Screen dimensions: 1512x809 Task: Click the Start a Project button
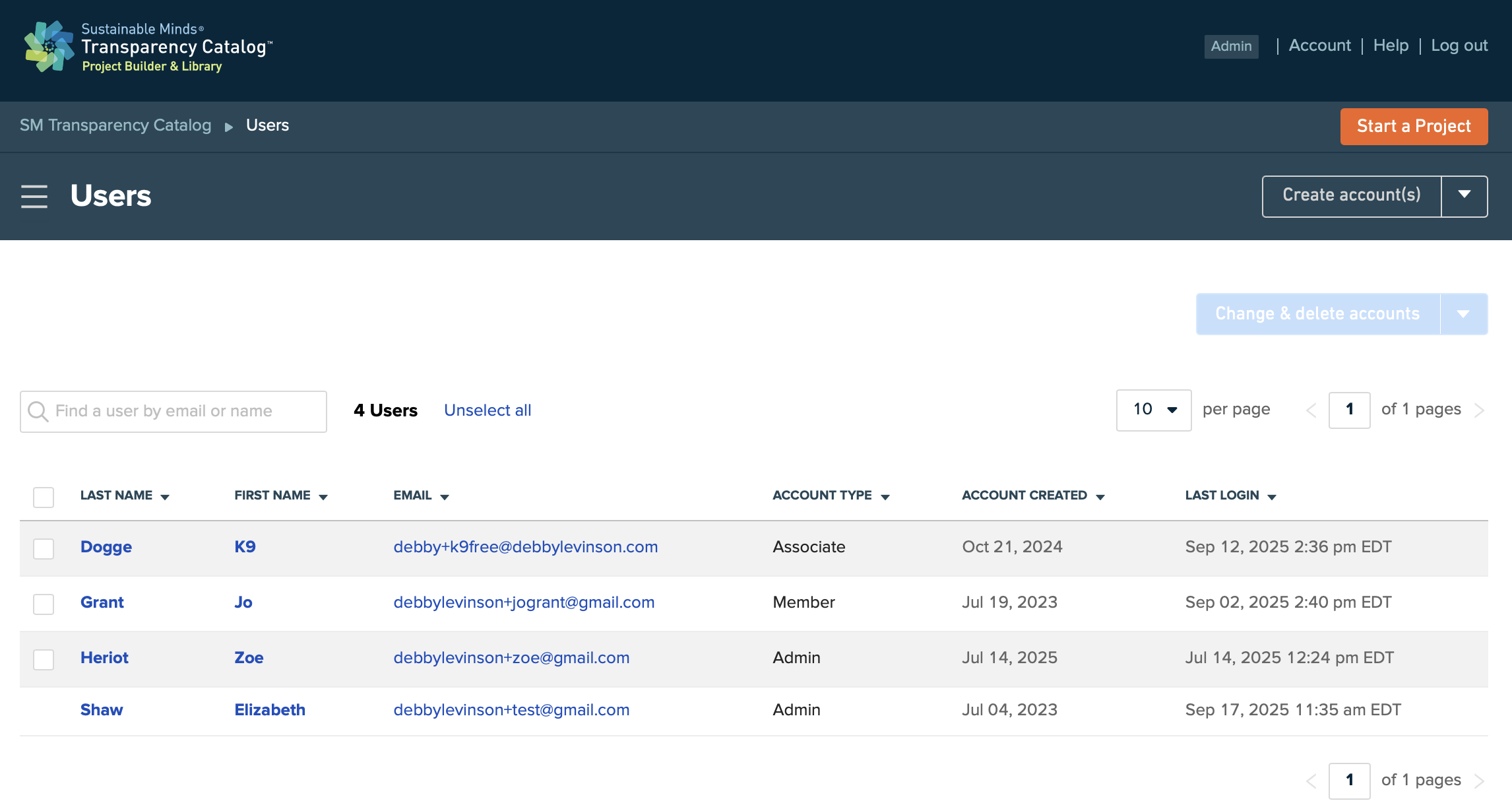(x=1414, y=126)
